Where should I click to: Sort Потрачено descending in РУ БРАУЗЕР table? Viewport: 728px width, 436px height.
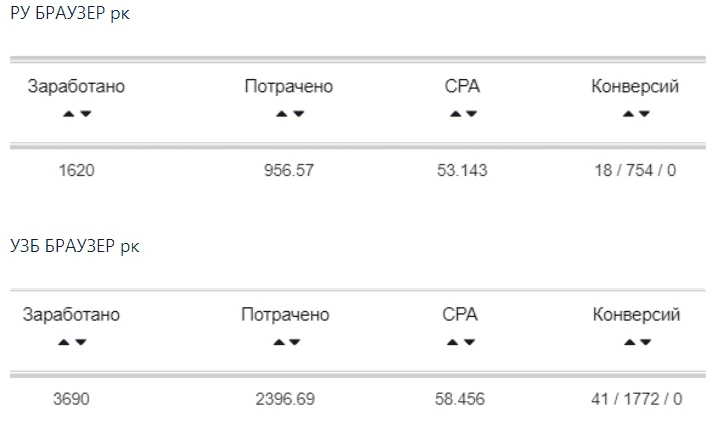(x=299, y=114)
